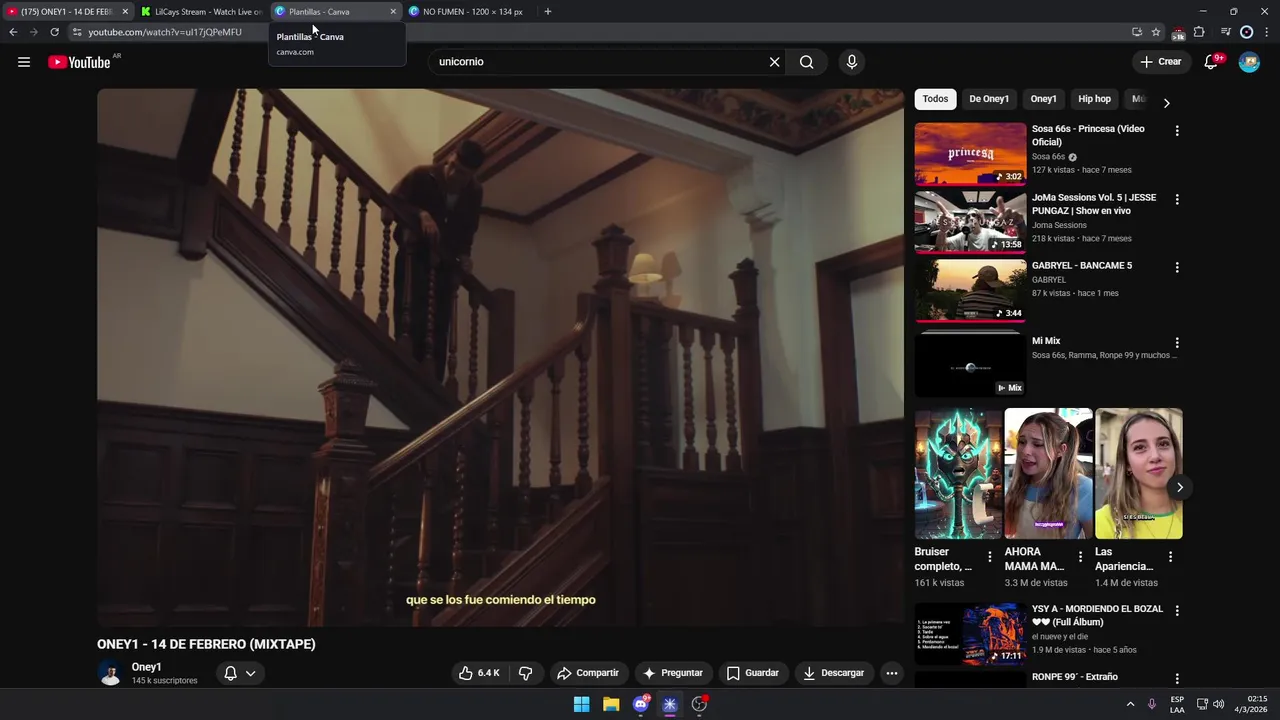
Task: Open the taskbar volume control
Action: tap(1218, 704)
